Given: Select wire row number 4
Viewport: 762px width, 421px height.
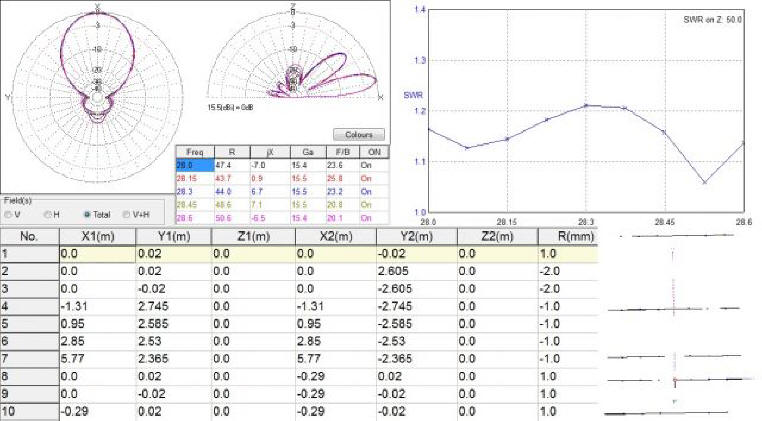Looking at the screenshot, I should [29, 306].
